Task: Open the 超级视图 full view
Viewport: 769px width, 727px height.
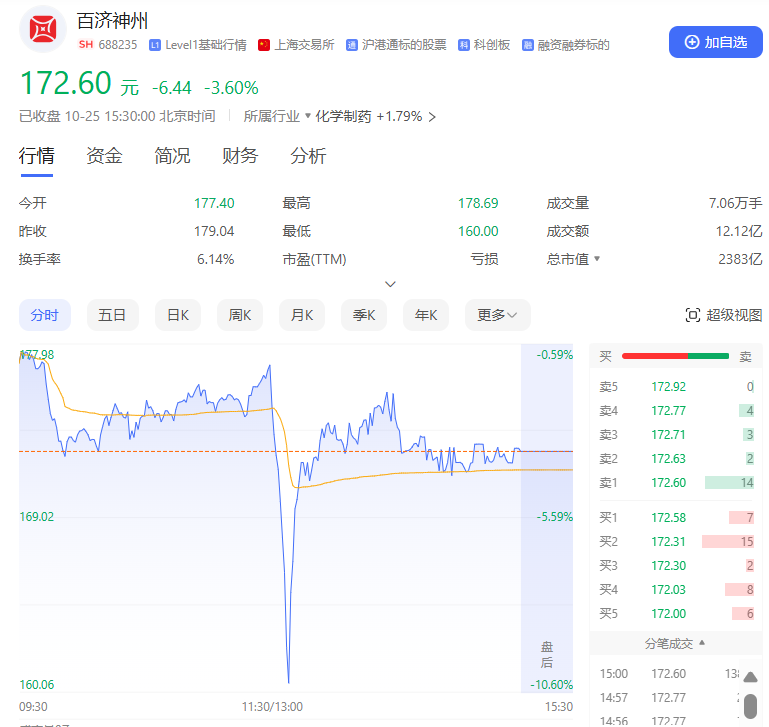Action: click(x=723, y=315)
